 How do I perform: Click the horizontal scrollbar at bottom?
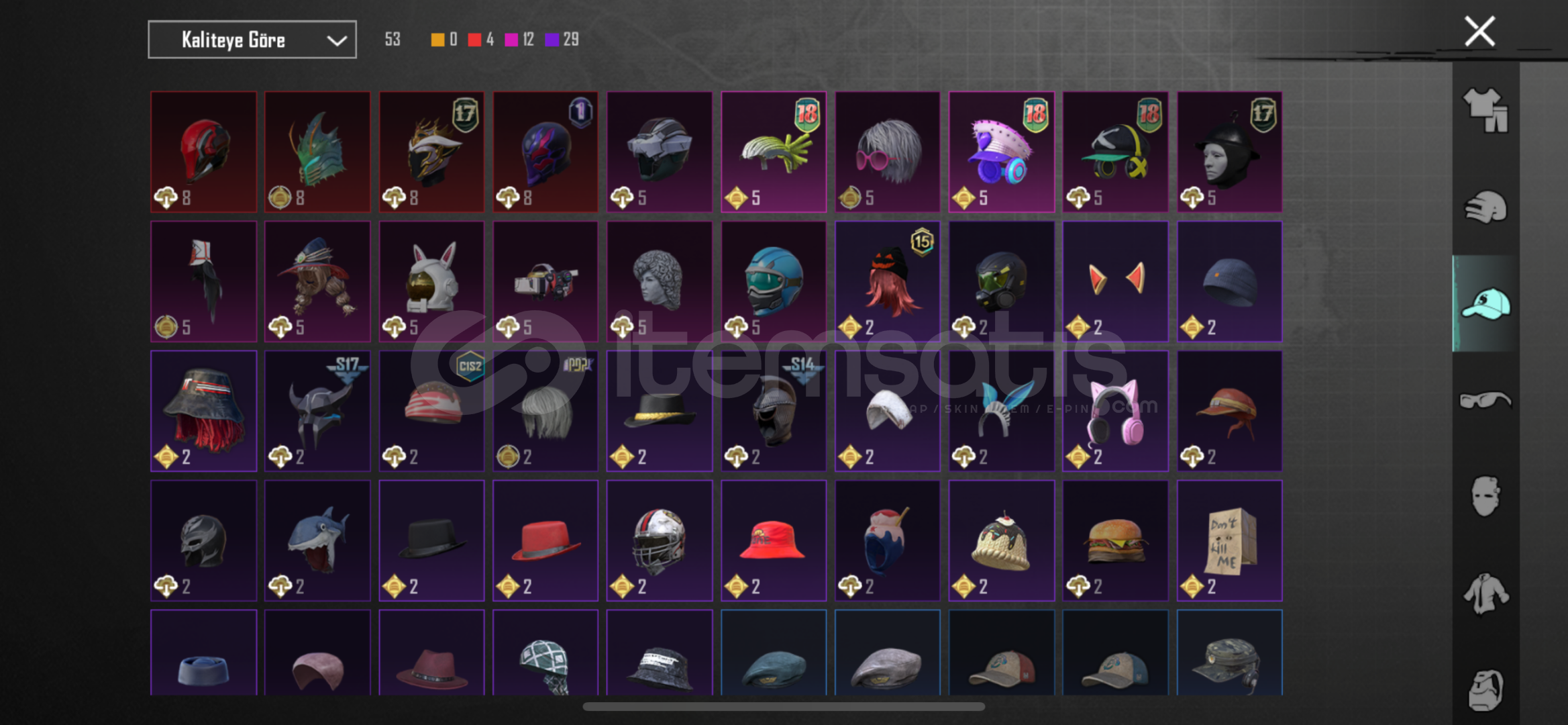point(784,706)
